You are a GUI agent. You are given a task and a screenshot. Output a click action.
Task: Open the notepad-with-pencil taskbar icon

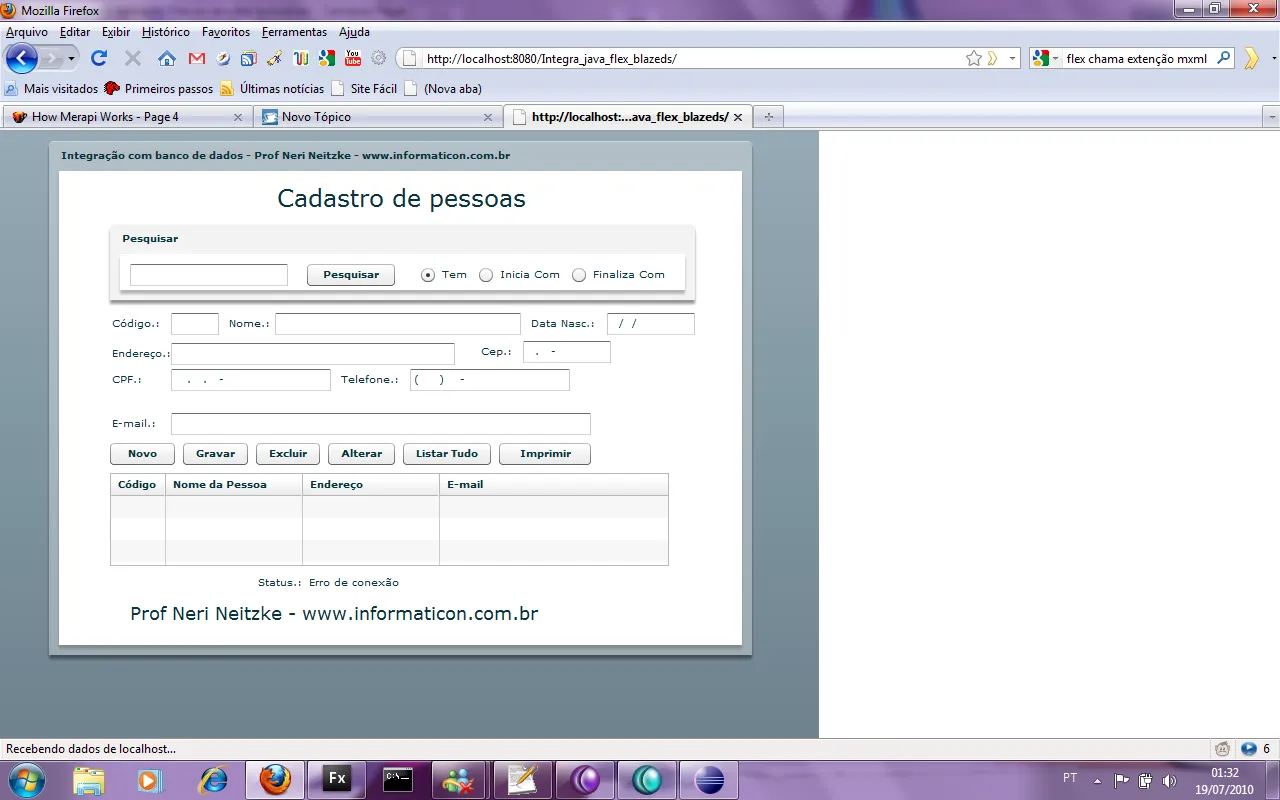click(523, 779)
